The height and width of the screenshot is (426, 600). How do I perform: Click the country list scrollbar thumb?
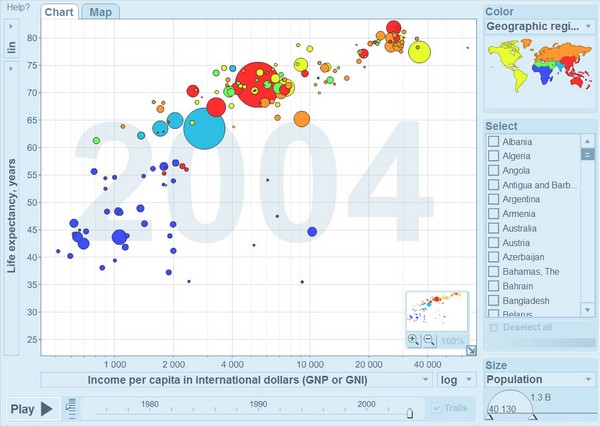pyautogui.click(x=587, y=155)
